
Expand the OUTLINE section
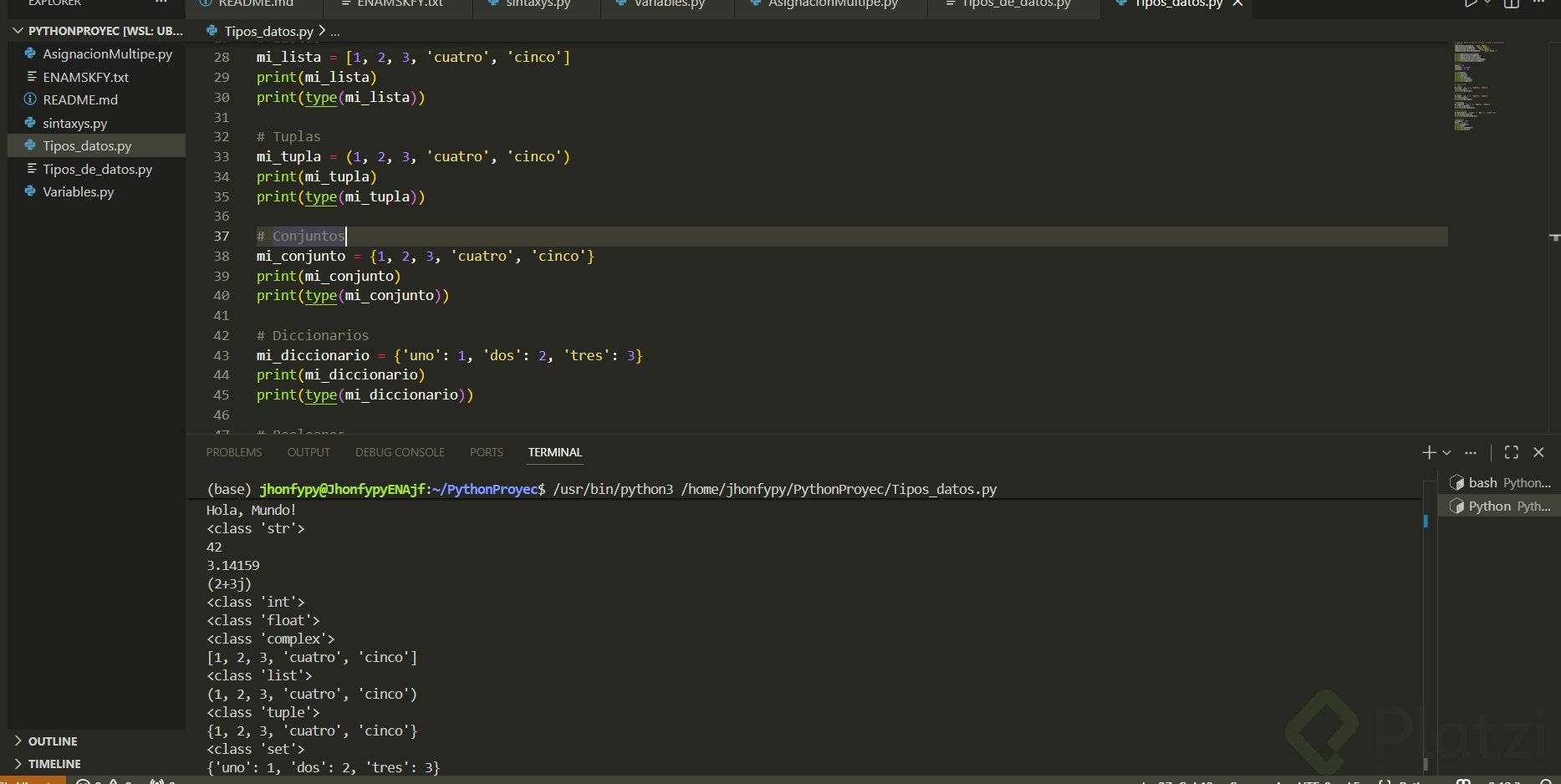[x=52, y=741]
